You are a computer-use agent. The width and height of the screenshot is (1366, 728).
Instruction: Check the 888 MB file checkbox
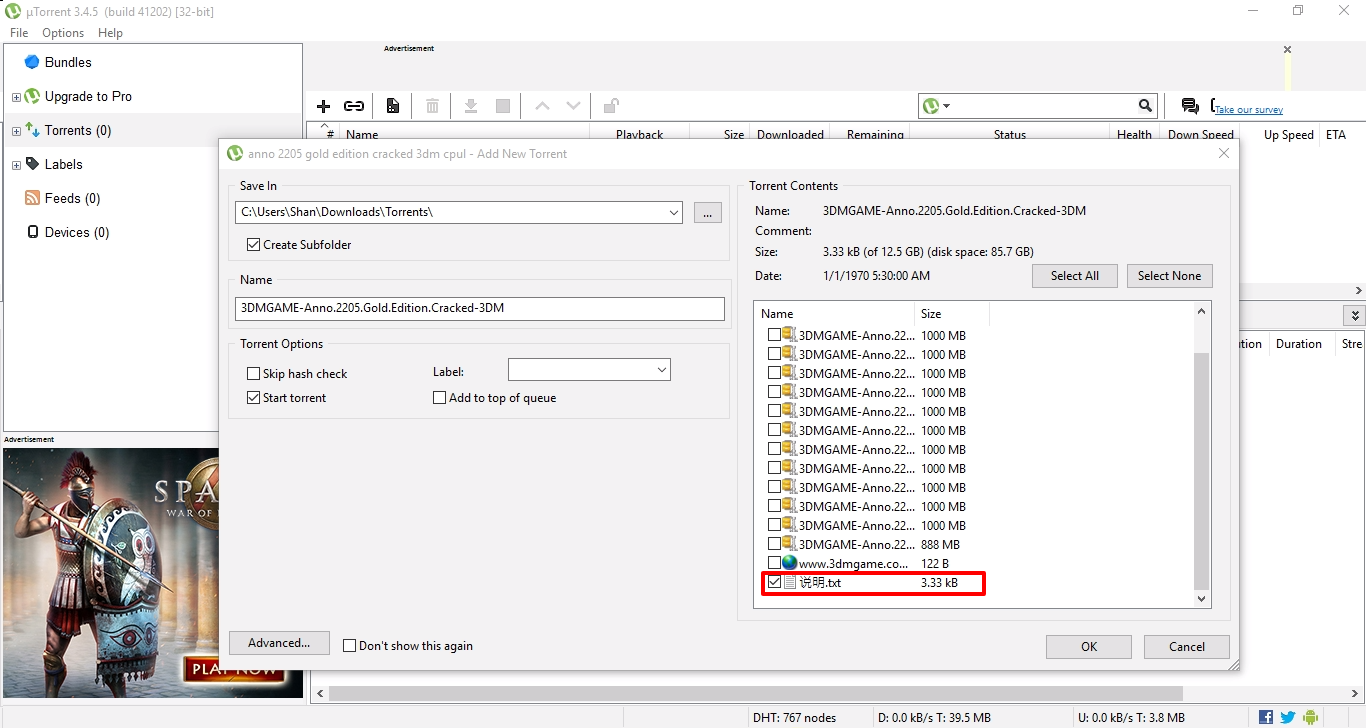tap(774, 544)
